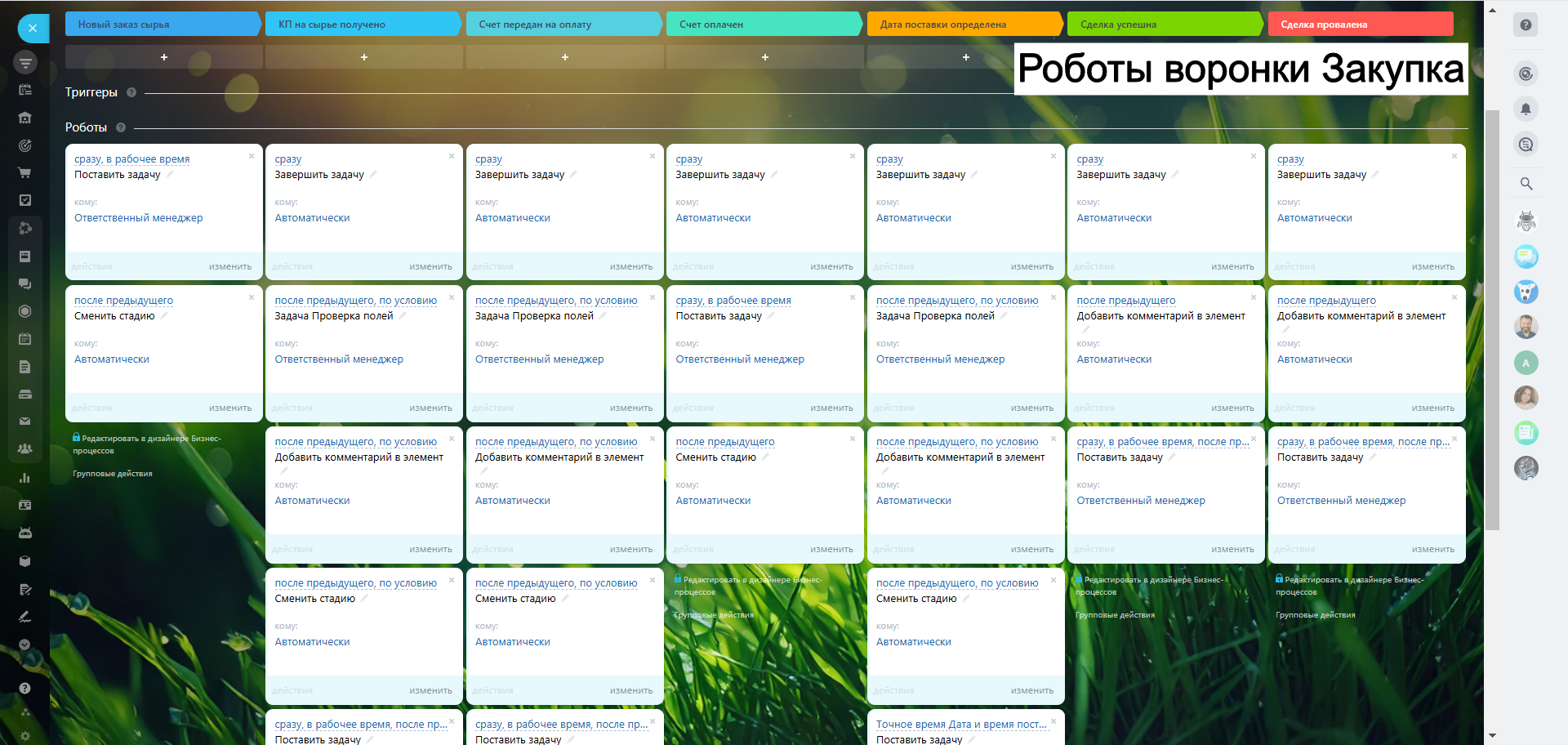
Task: Open the document page icon in left sidebar
Action: coord(25,367)
